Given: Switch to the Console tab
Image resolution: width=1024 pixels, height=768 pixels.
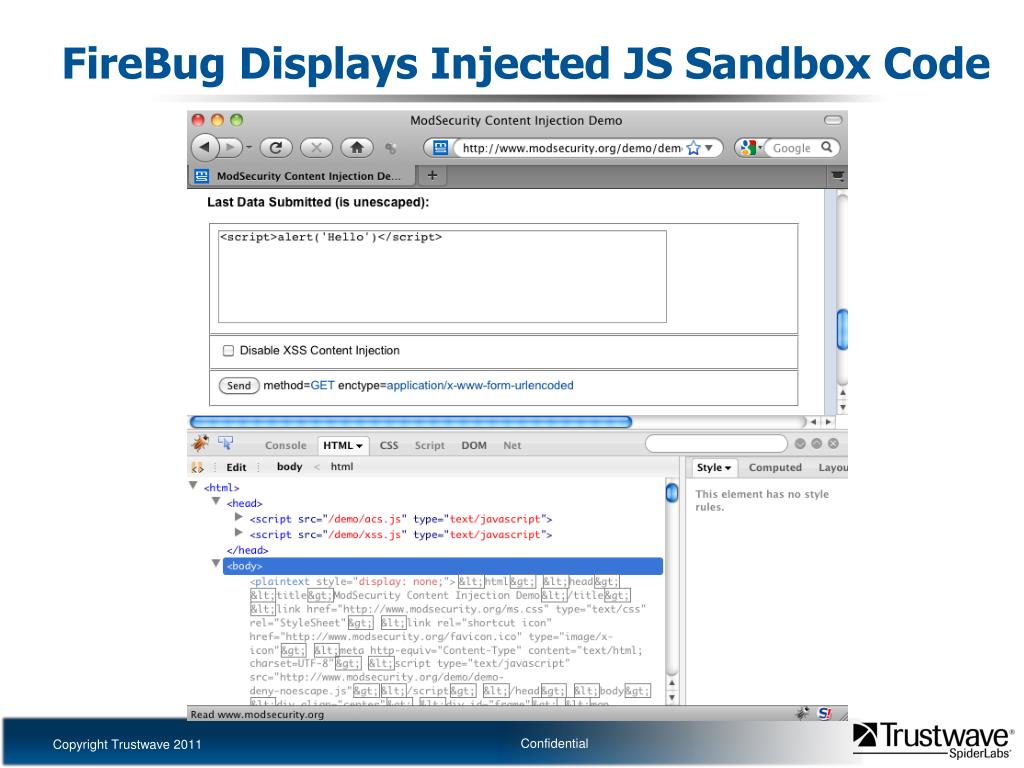Looking at the screenshot, I should pyautogui.click(x=285, y=445).
